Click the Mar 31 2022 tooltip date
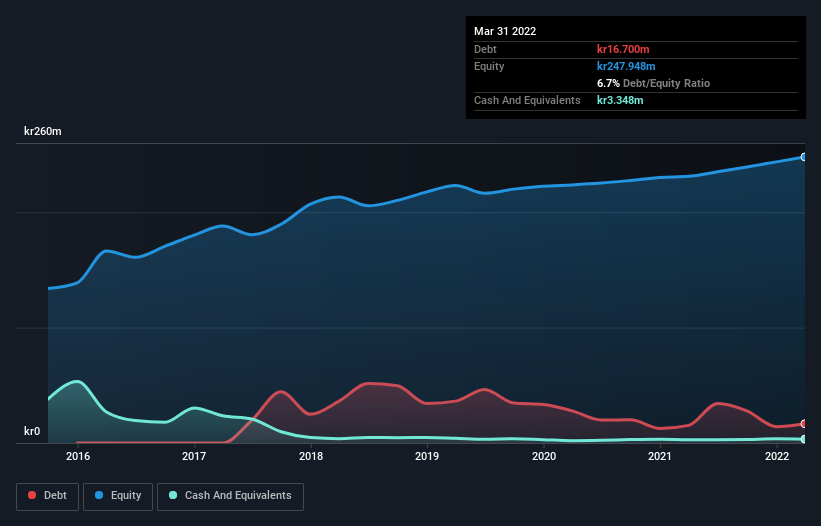The width and height of the screenshot is (821, 526). pos(505,31)
